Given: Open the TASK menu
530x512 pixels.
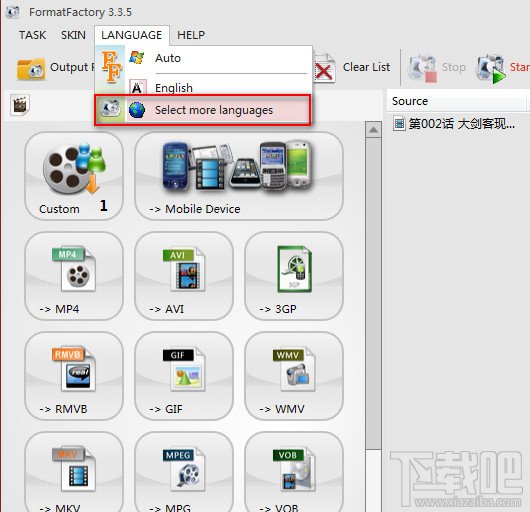Looking at the screenshot, I should click(32, 35).
